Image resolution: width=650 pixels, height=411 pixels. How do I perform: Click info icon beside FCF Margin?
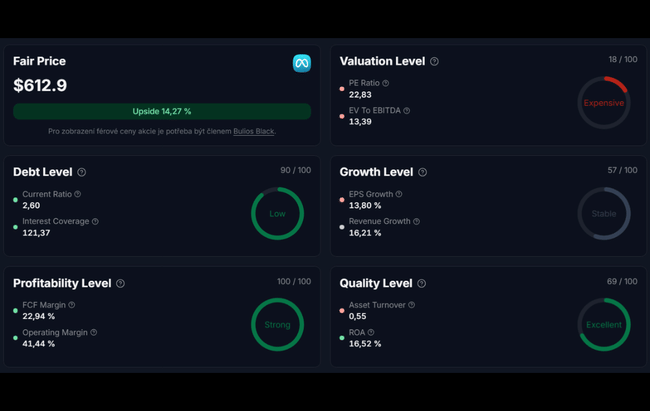point(72,305)
